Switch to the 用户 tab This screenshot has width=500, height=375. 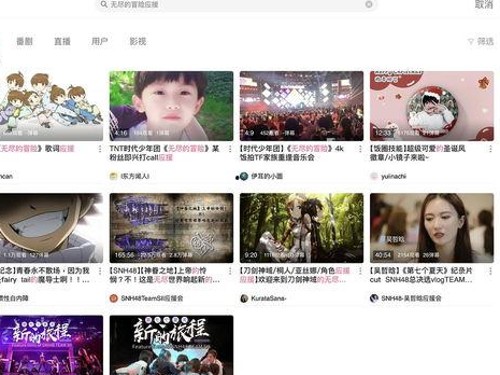[100, 41]
